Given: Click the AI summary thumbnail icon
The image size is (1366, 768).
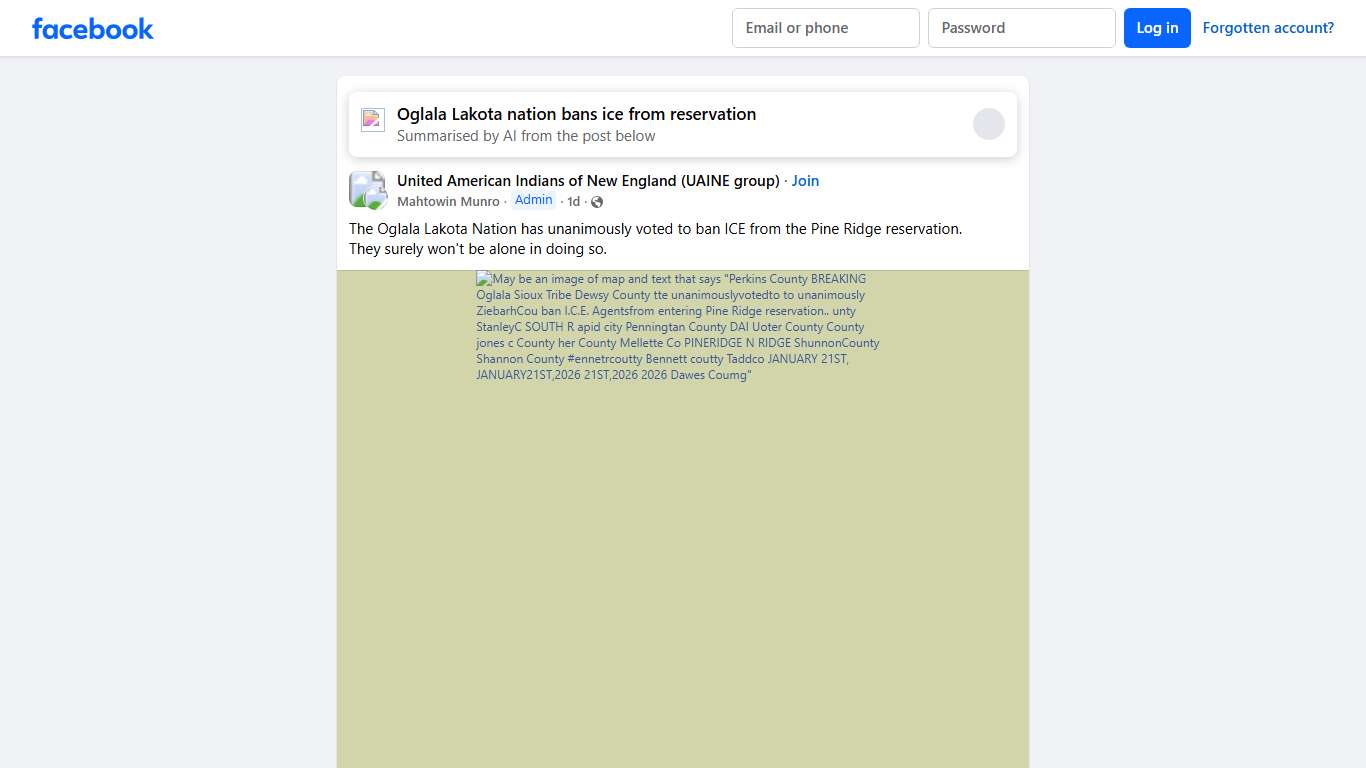Looking at the screenshot, I should click(x=373, y=120).
